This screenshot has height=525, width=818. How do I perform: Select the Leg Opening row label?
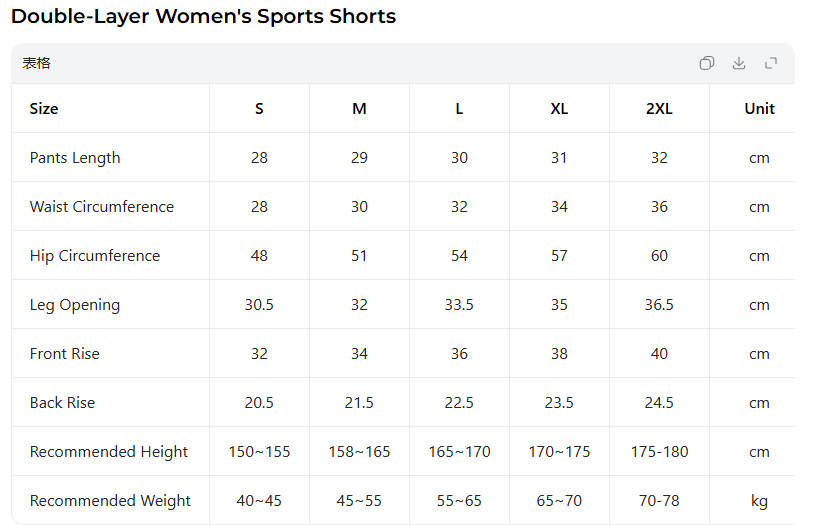pos(75,305)
